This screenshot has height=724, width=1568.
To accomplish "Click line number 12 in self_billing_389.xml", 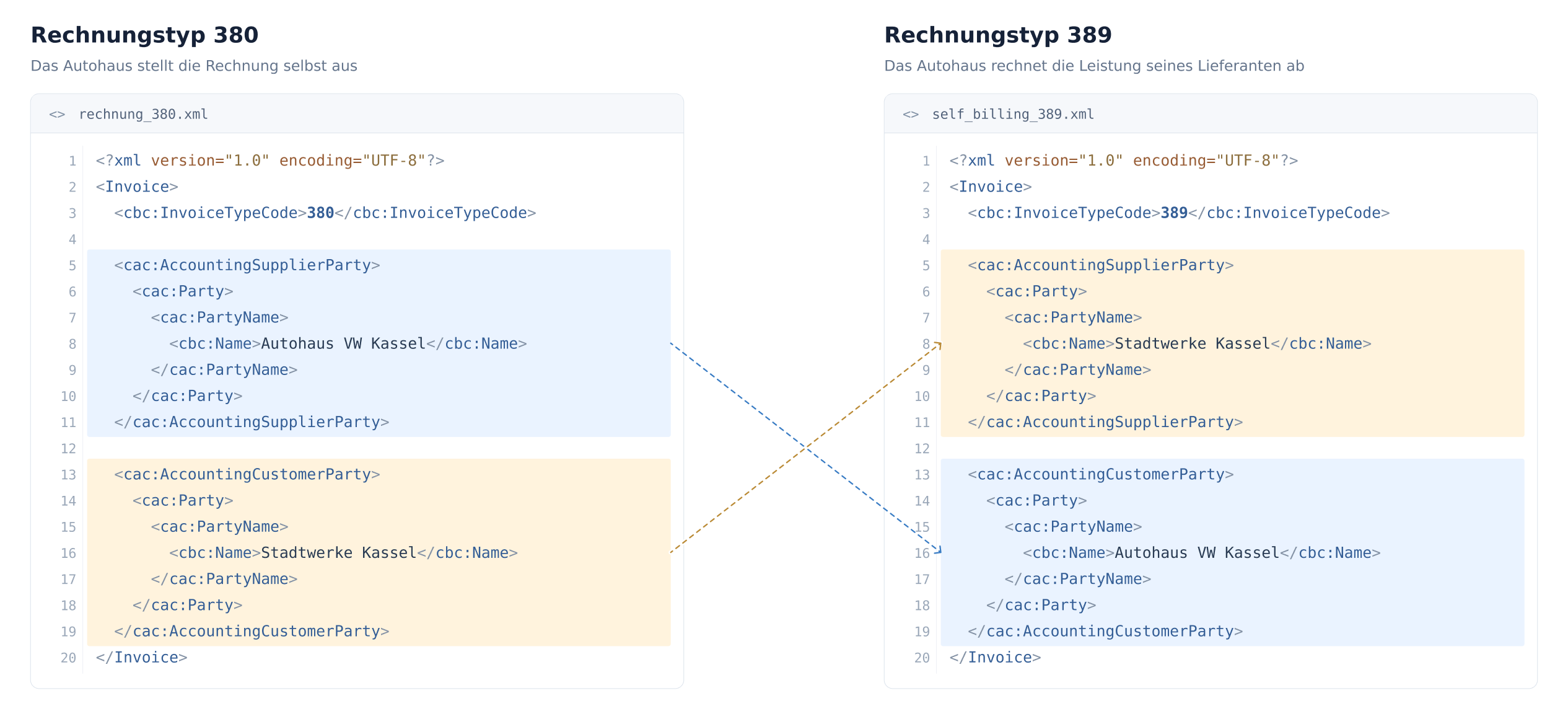I will tap(922, 449).
